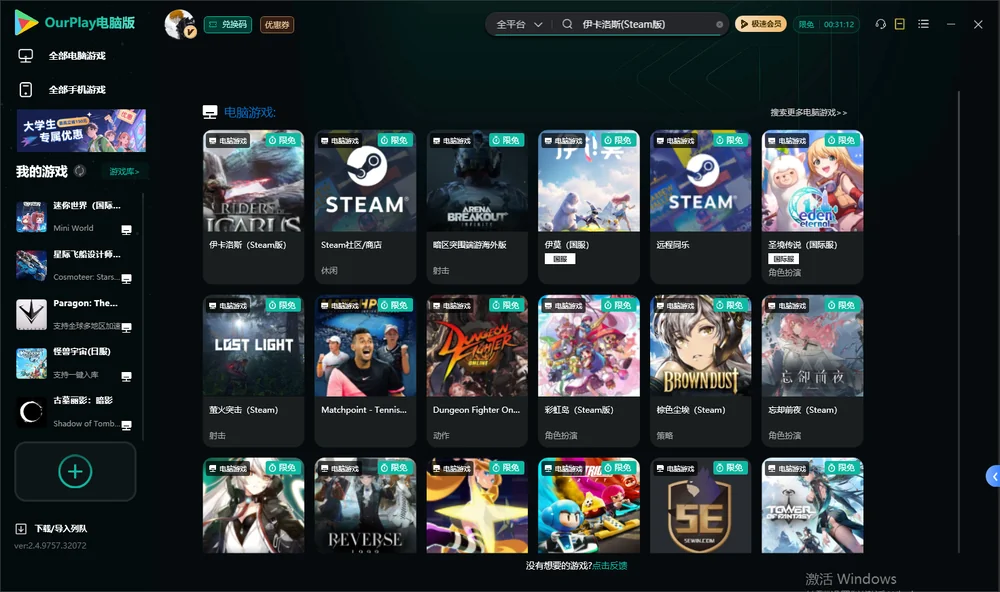Open the 彩虹岛 (Steam版) game card
This screenshot has width=1000, height=592.
coord(589,371)
